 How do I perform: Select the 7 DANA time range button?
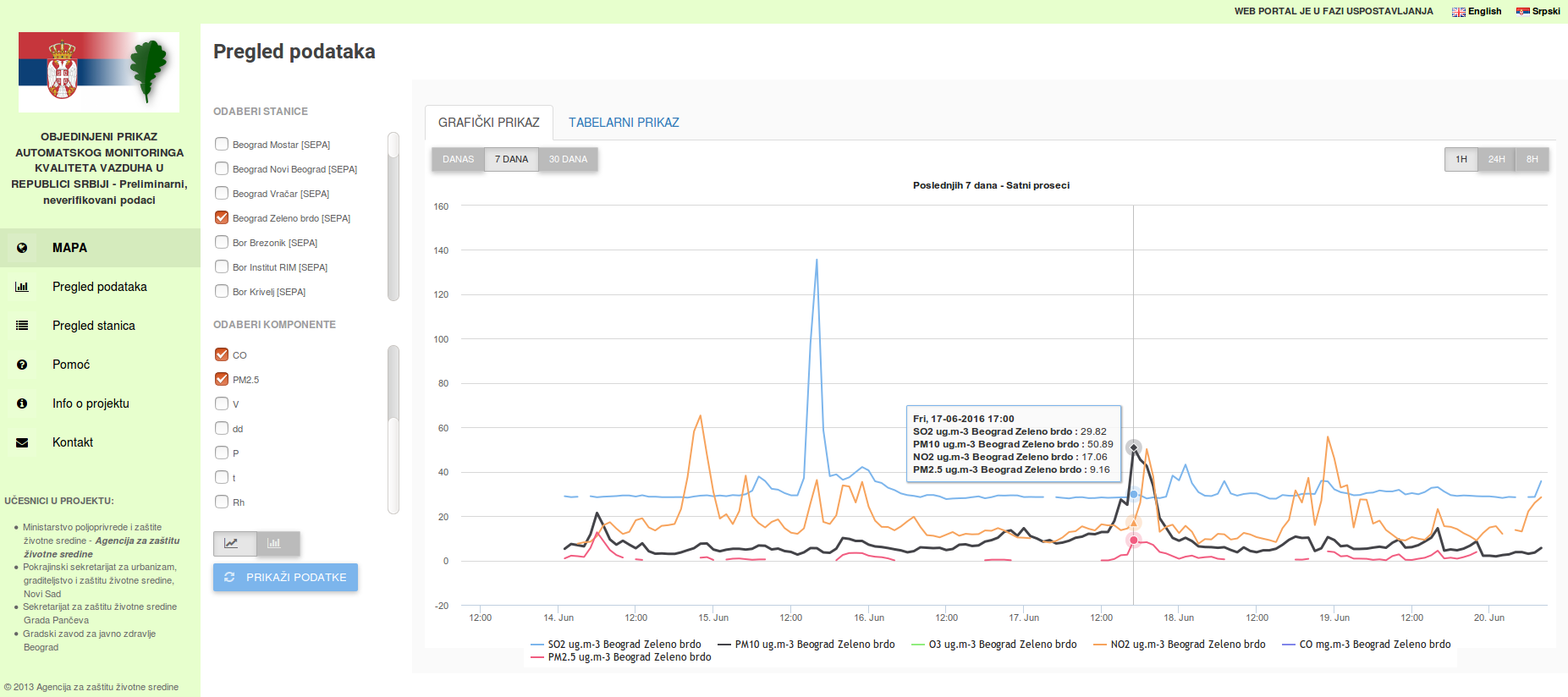(x=511, y=159)
